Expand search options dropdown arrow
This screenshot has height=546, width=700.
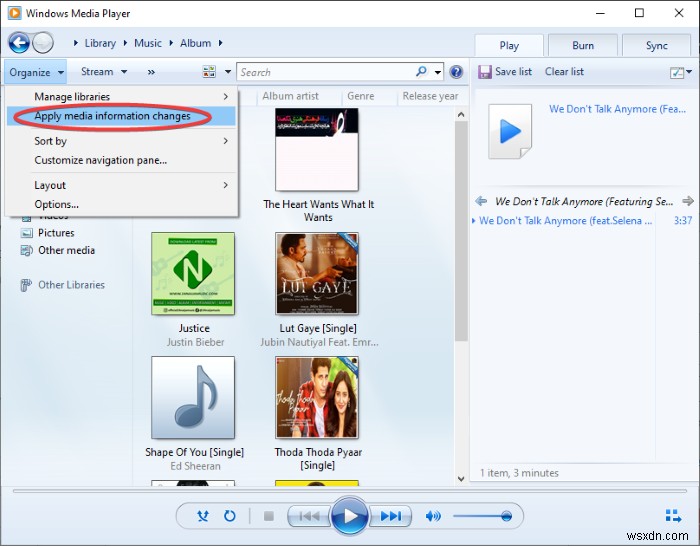(x=438, y=72)
